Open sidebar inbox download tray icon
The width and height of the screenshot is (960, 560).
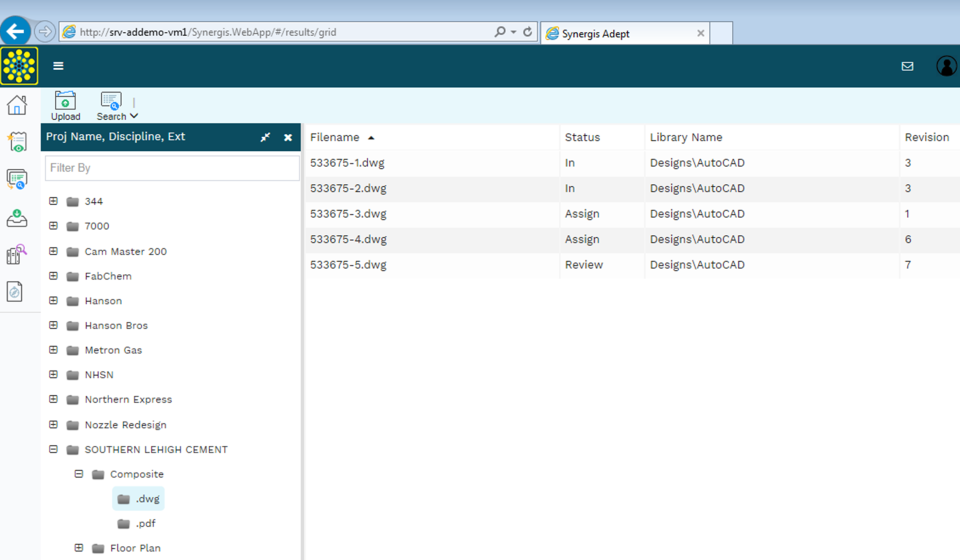(17, 218)
